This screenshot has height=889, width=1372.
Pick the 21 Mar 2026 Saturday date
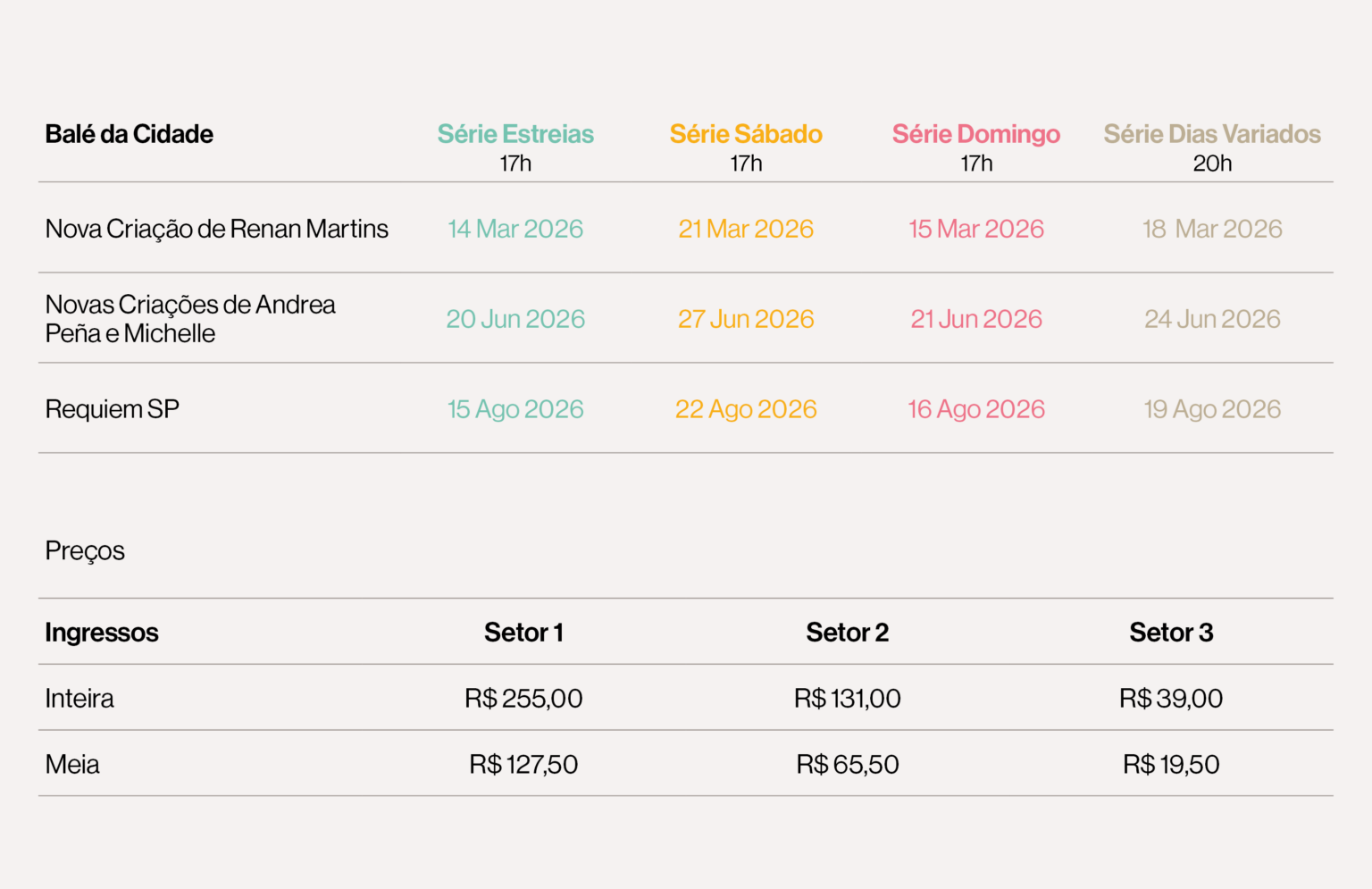click(746, 229)
